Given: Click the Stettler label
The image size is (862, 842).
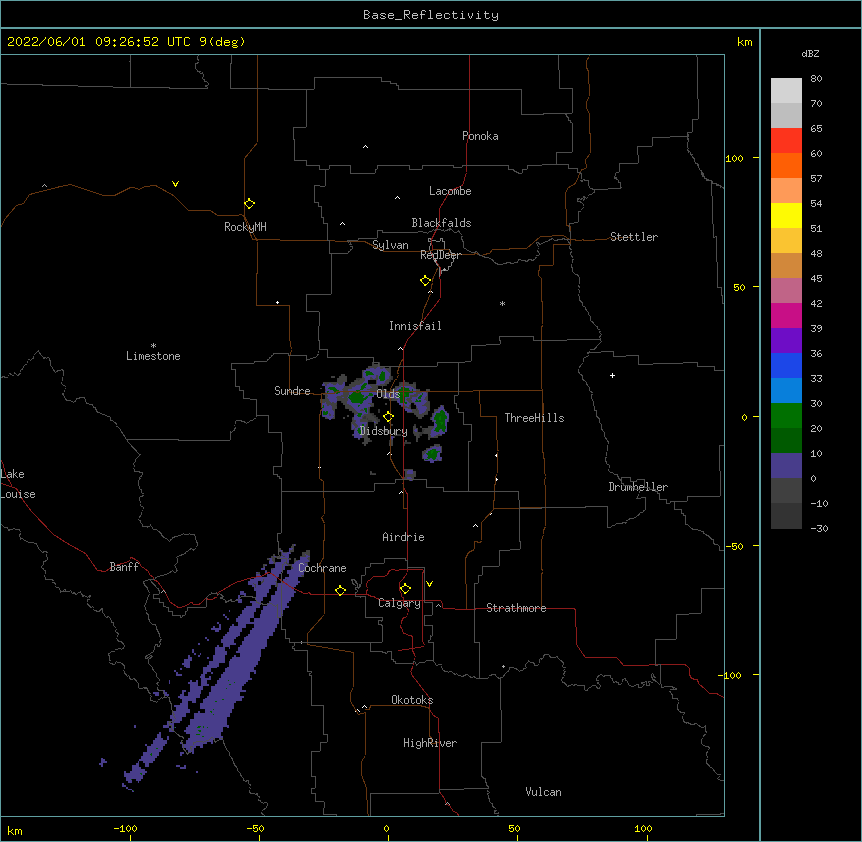Looking at the screenshot, I should pyautogui.click(x=634, y=237).
